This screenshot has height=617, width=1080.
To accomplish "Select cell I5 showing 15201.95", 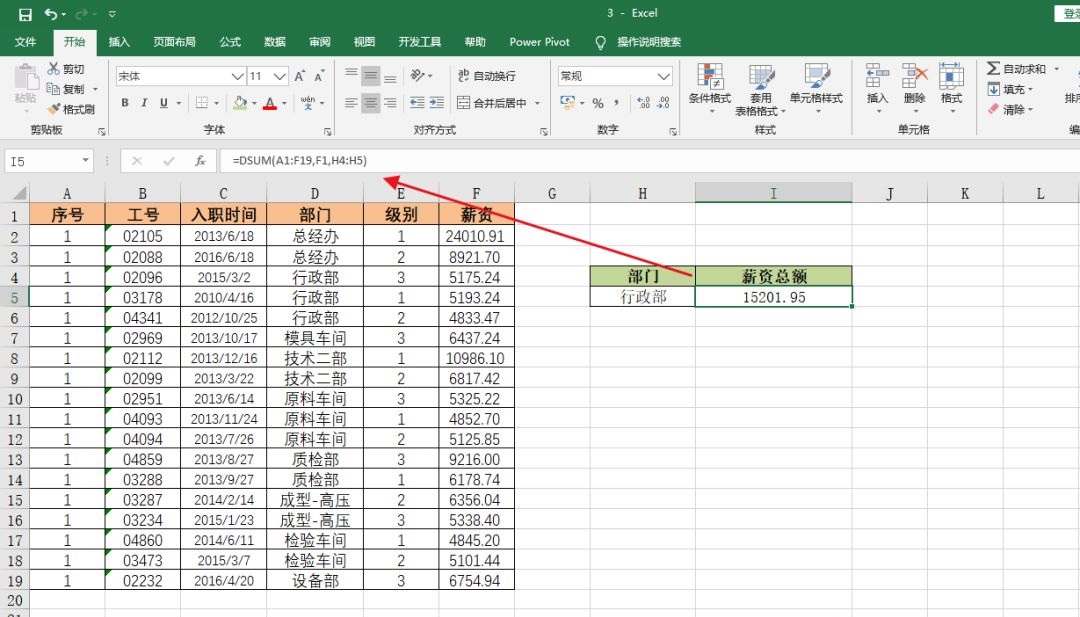I will 773,297.
